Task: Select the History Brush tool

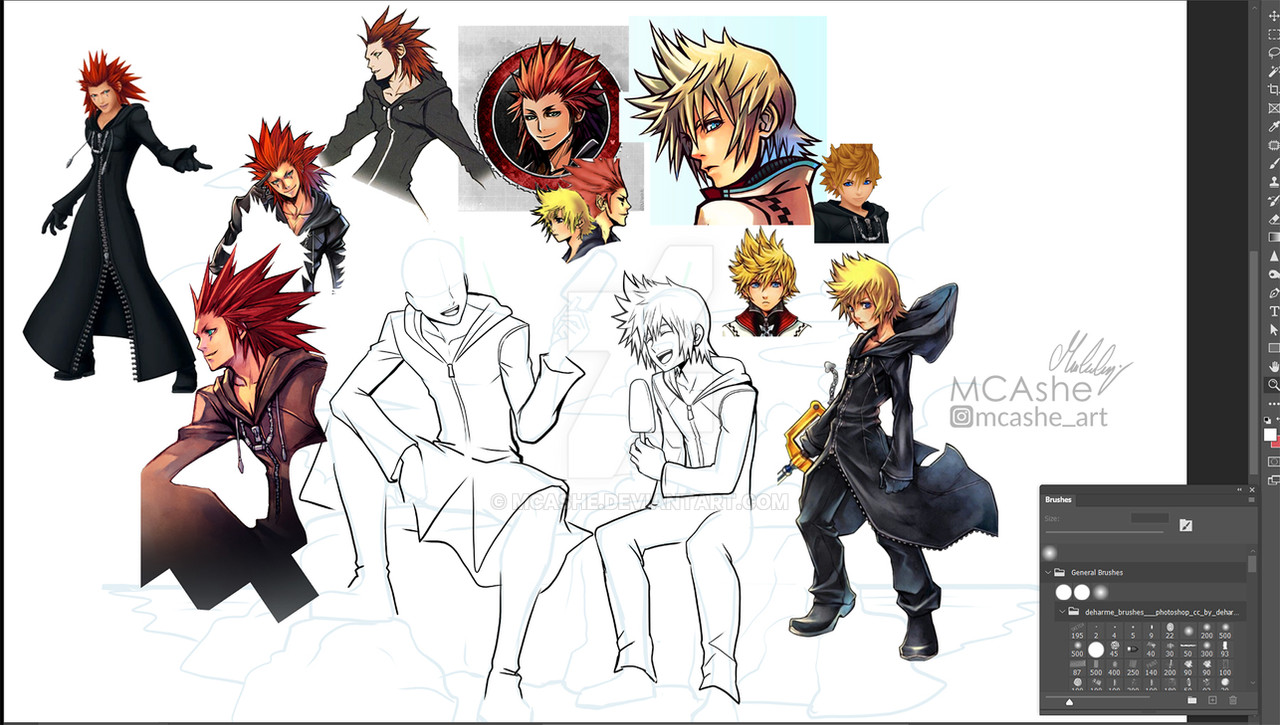Action: pos(1273,200)
